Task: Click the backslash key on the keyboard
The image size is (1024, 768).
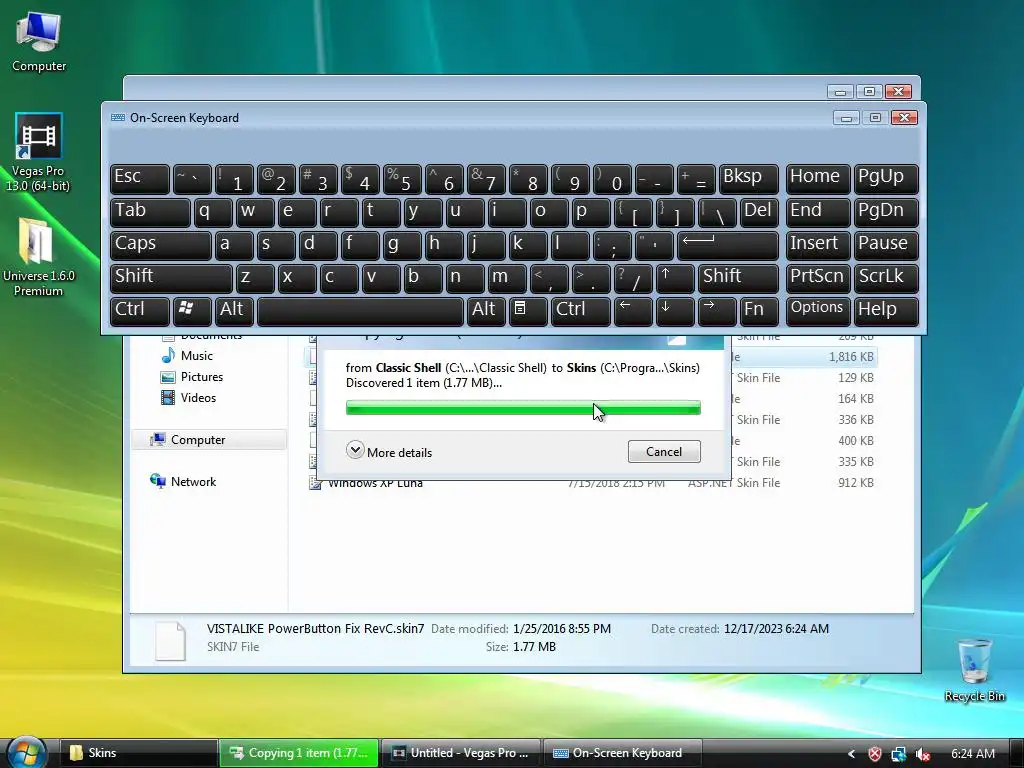Action: [x=716, y=212]
